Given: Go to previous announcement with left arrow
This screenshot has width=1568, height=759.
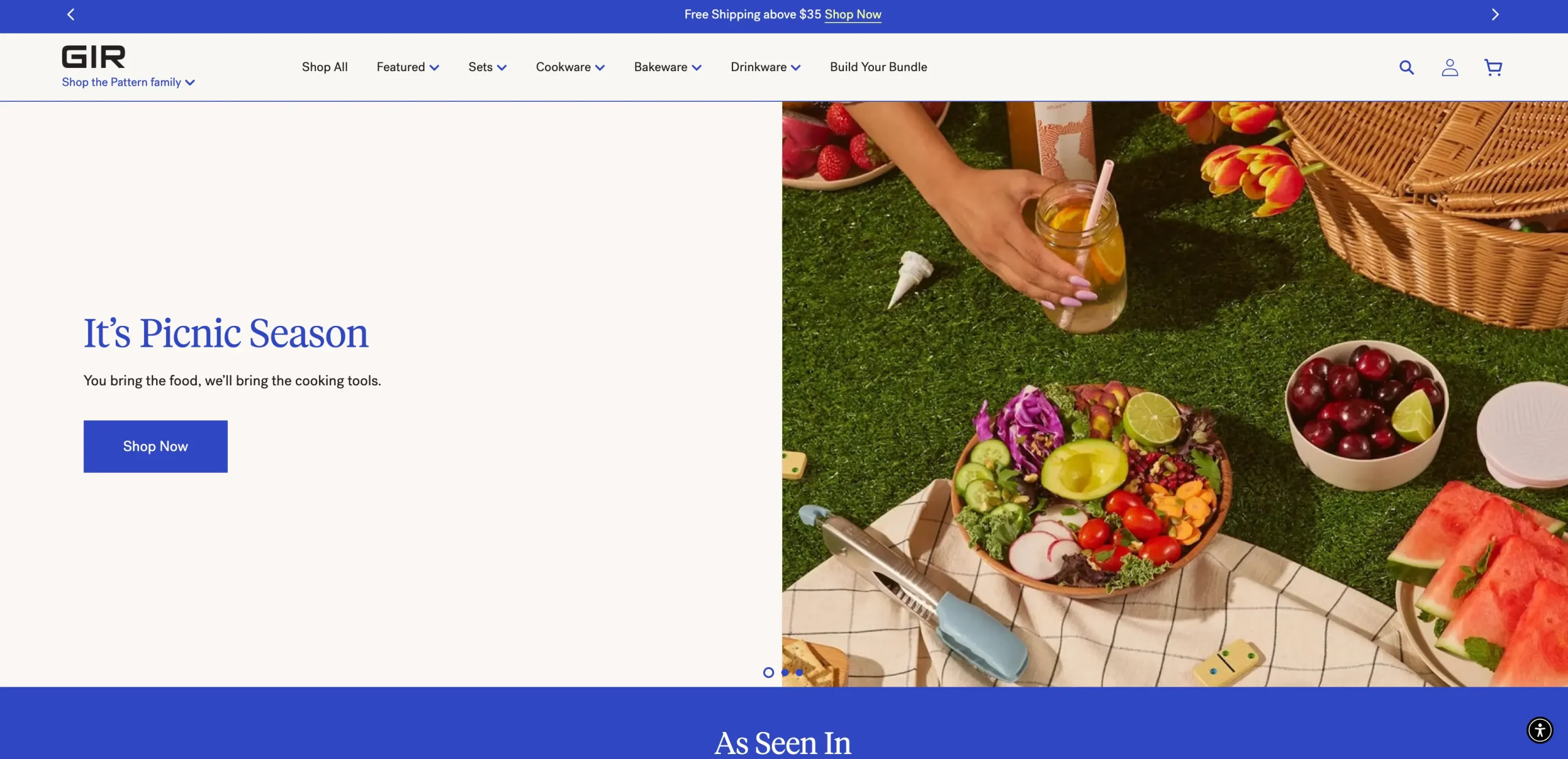Looking at the screenshot, I should click(70, 14).
